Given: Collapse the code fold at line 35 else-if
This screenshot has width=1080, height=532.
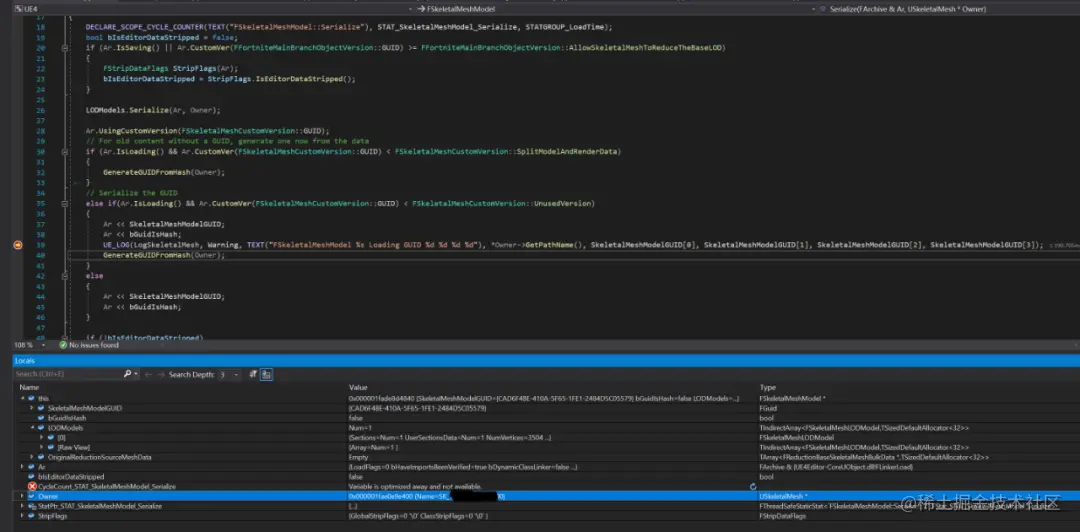Looking at the screenshot, I should [x=64, y=204].
